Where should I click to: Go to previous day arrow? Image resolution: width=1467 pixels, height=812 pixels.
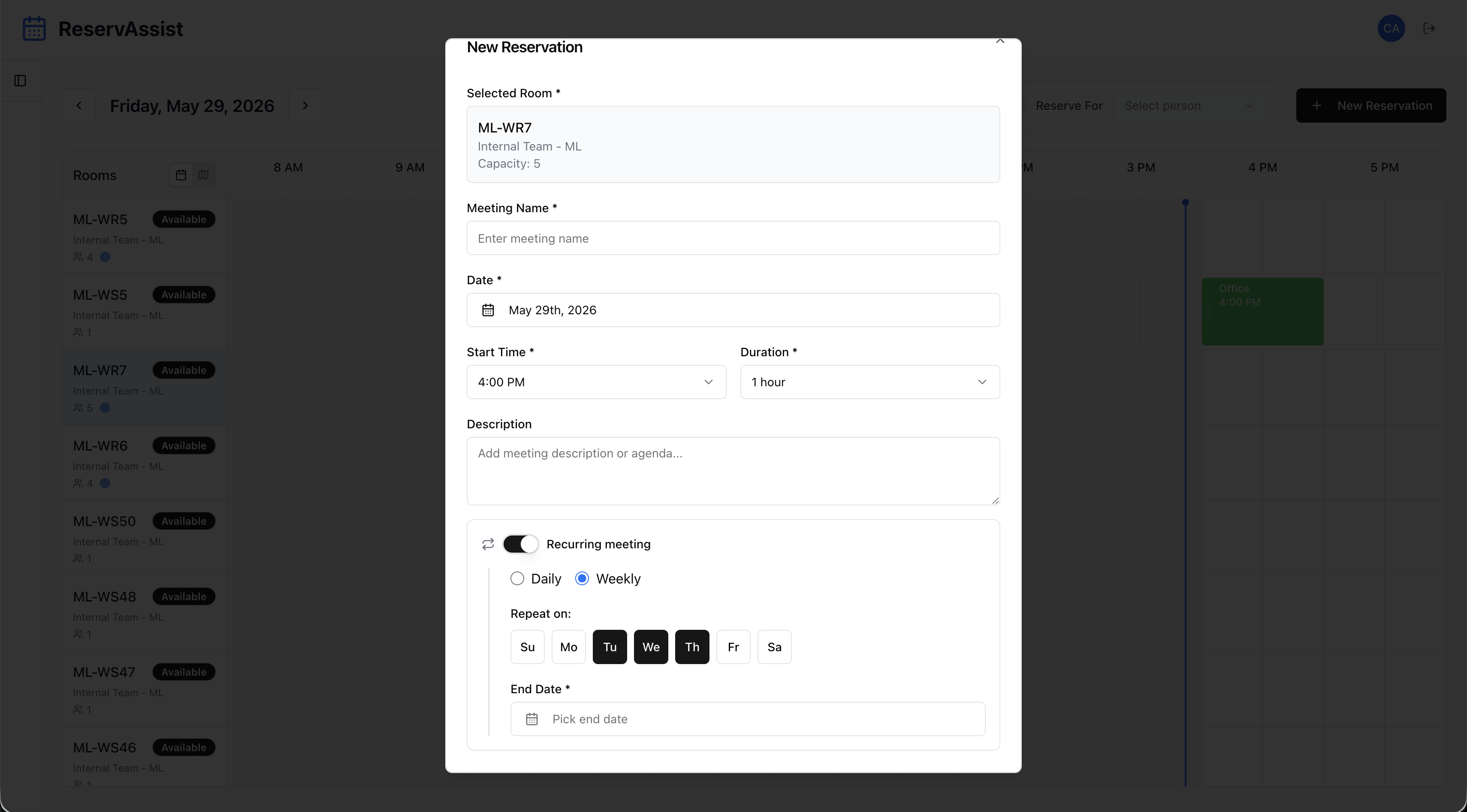[x=79, y=105]
